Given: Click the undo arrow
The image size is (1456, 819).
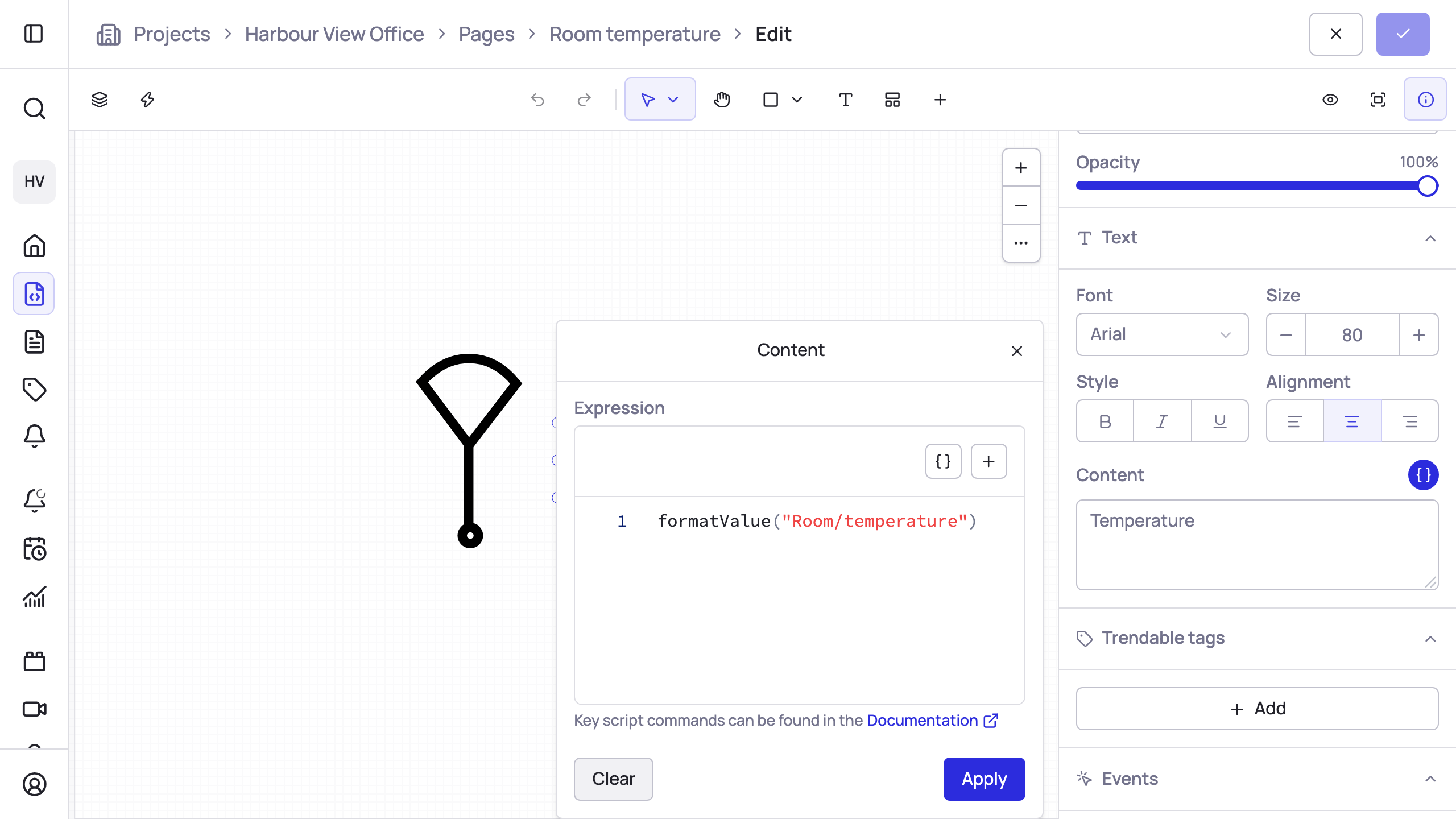Looking at the screenshot, I should coord(537,100).
